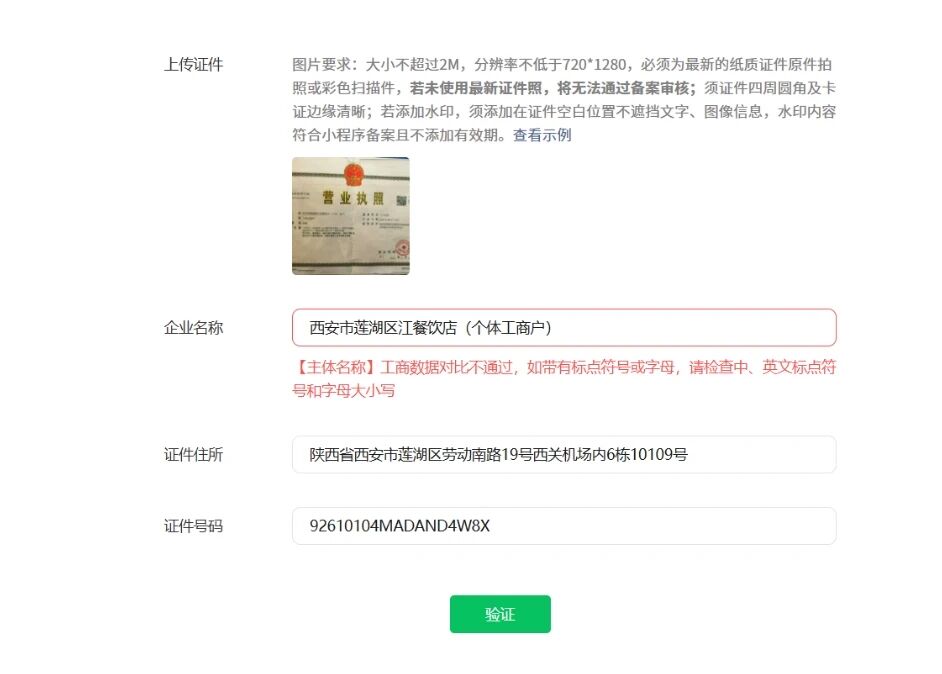
Task: Click the national emblem on license image
Action: [x=353, y=175]
